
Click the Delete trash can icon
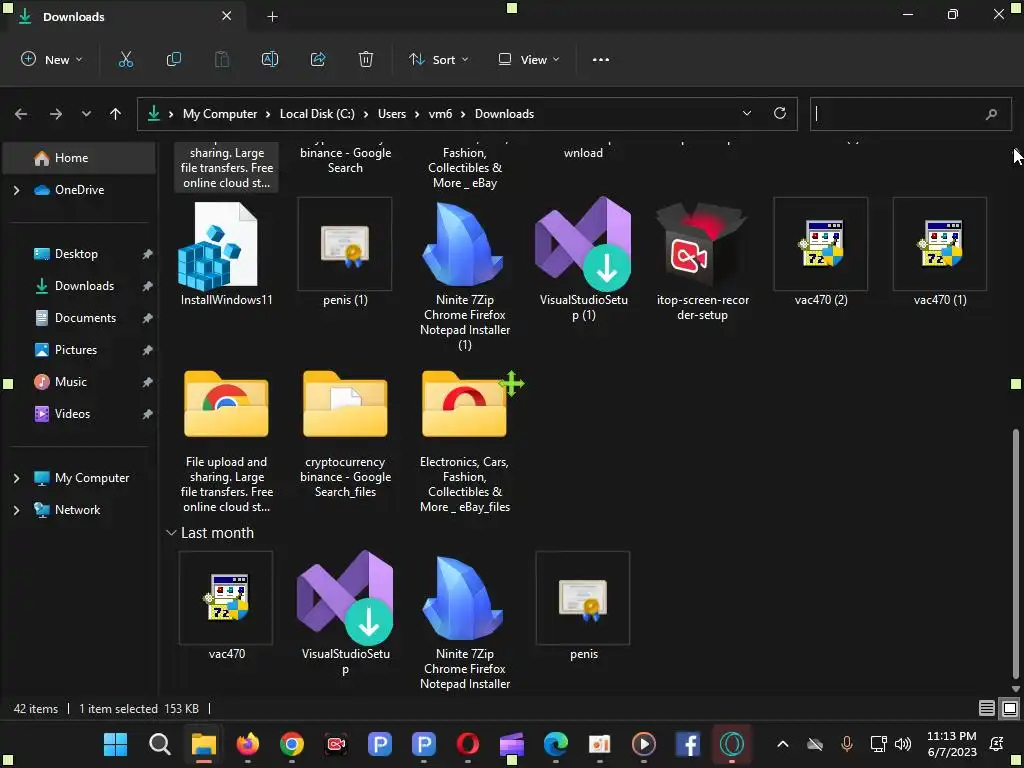coord(366,59)
